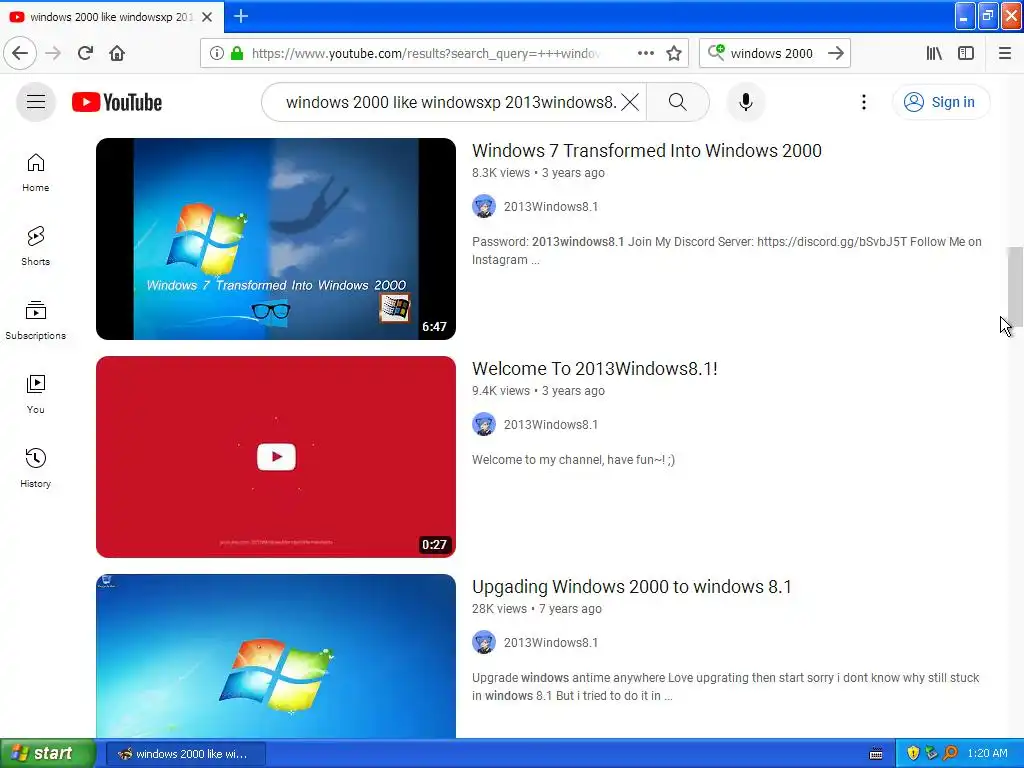This screenshot has width=1024, height=768.
Task: Open the red Welcome video thumbnail
Action: point(276,457)
